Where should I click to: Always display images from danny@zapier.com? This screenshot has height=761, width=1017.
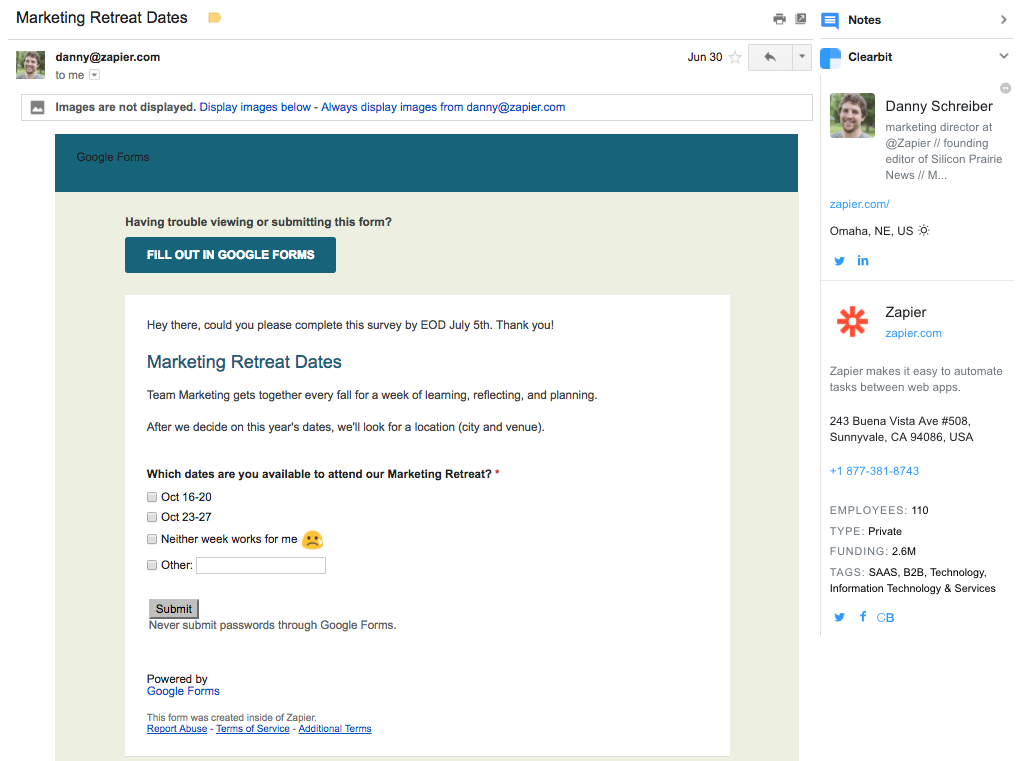pos(443,107)
